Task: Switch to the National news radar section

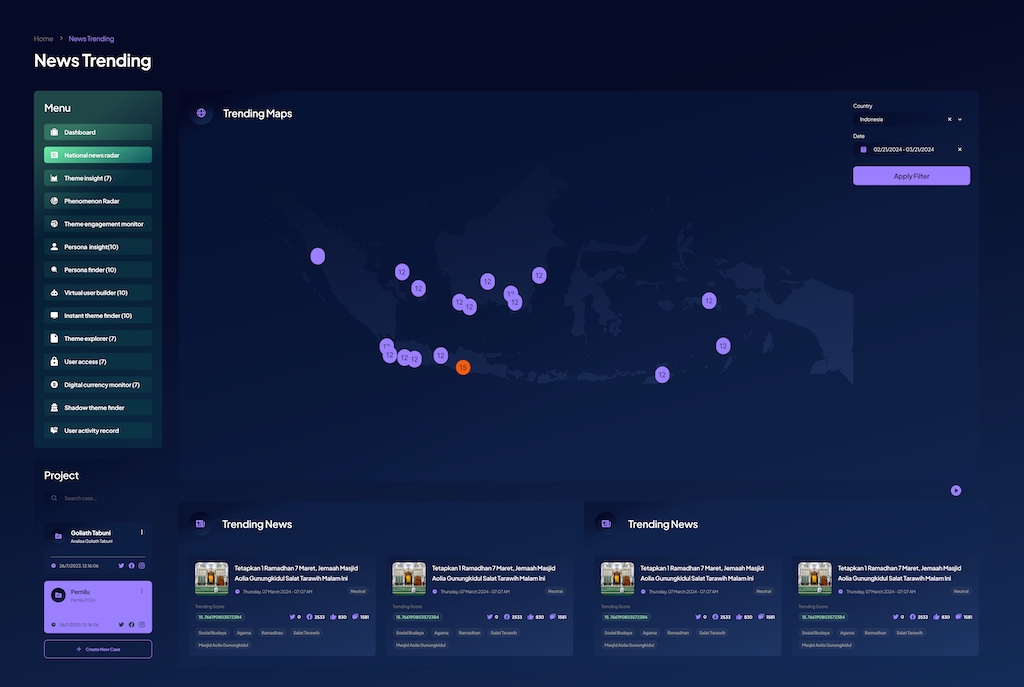Action: [97, 154]
